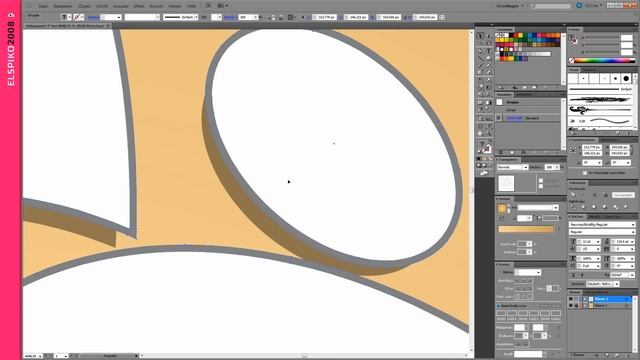Click the fill/stroke icon in Color panel

pyautogui.click(x=574, y=40)
